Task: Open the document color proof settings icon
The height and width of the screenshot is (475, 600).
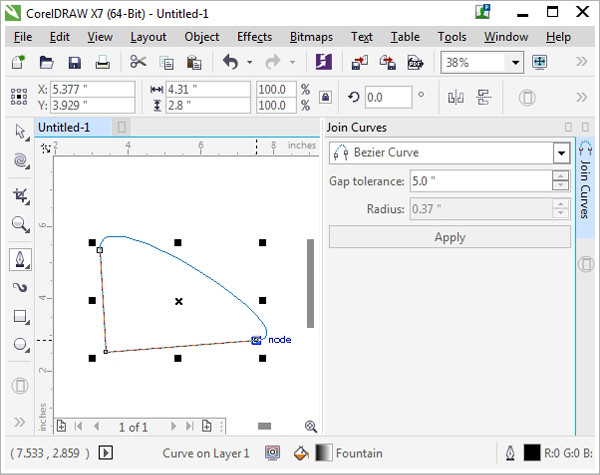Action: click(x=272, y=453)
